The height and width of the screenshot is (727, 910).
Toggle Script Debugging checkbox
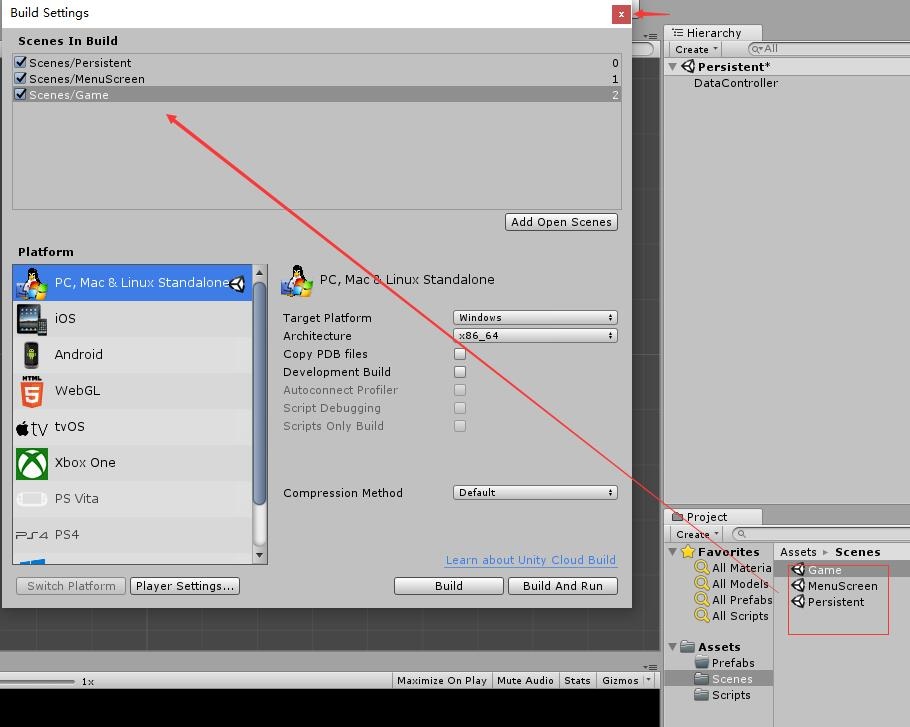pos(460,408)
